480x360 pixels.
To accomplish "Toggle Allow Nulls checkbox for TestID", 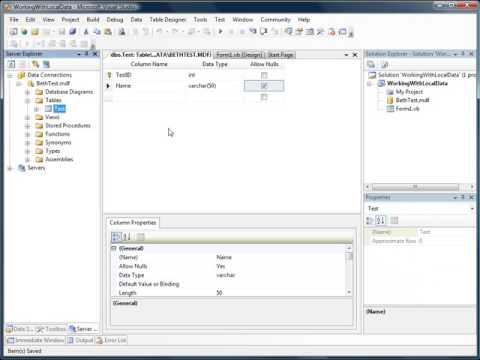I will pyautogui.click(x=264, y=75).
